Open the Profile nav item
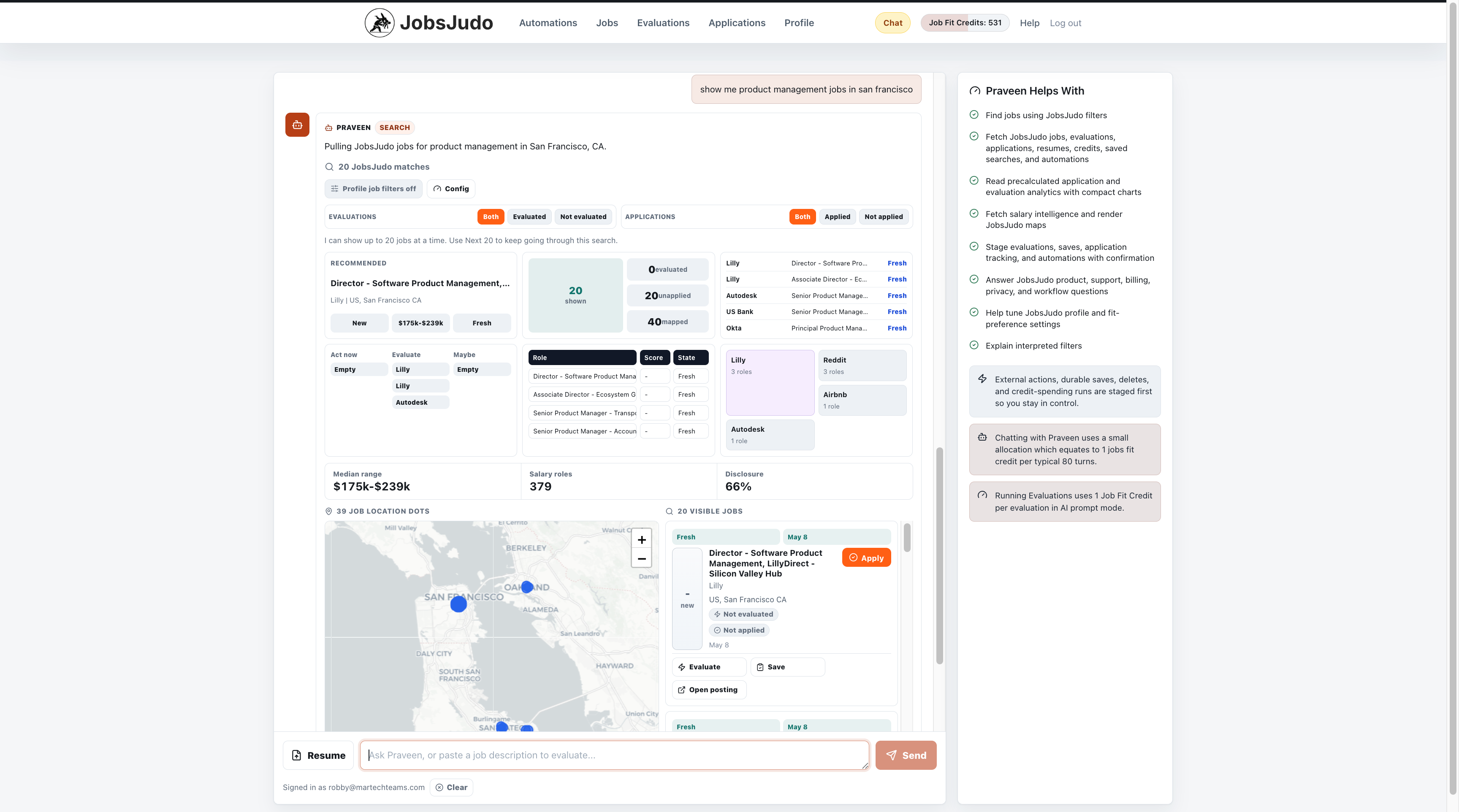Image resolution: width=1459 pixels, height=812 pixels. pos(799,23)
